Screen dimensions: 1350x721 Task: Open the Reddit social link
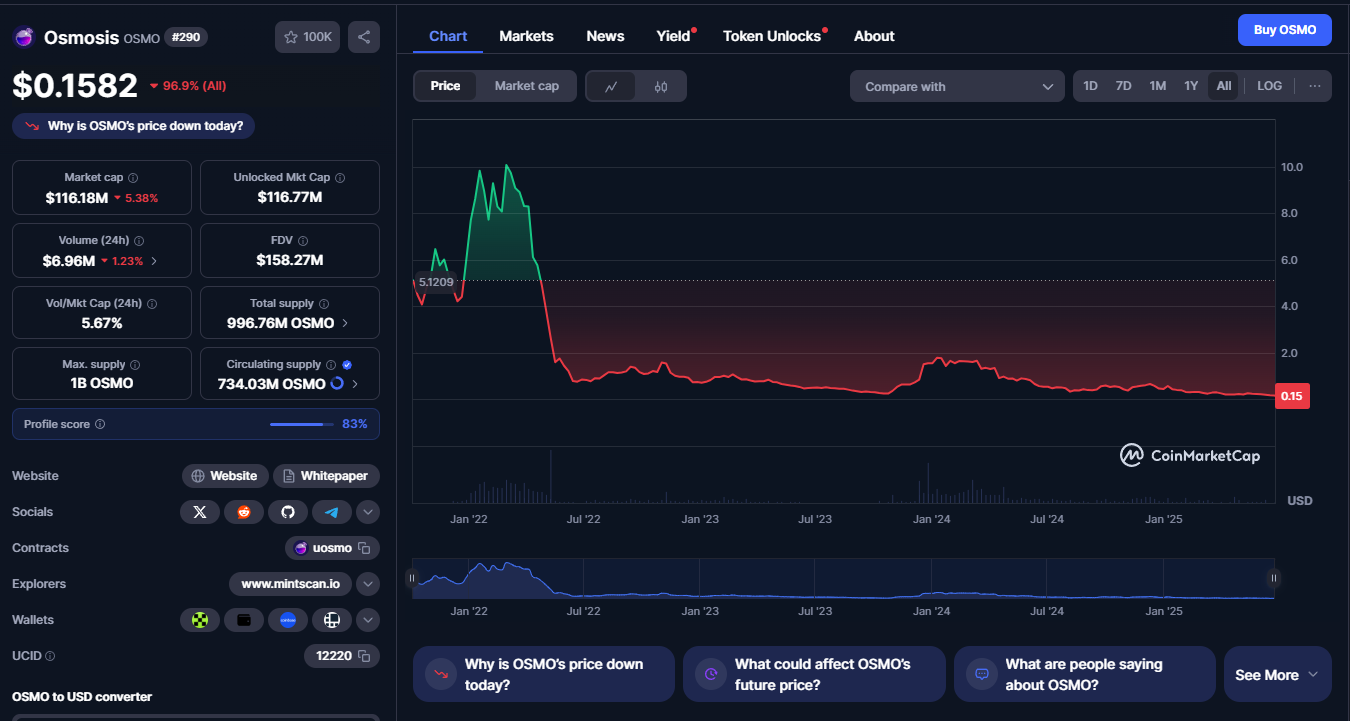pyautogui.click(x=244, y=512)
